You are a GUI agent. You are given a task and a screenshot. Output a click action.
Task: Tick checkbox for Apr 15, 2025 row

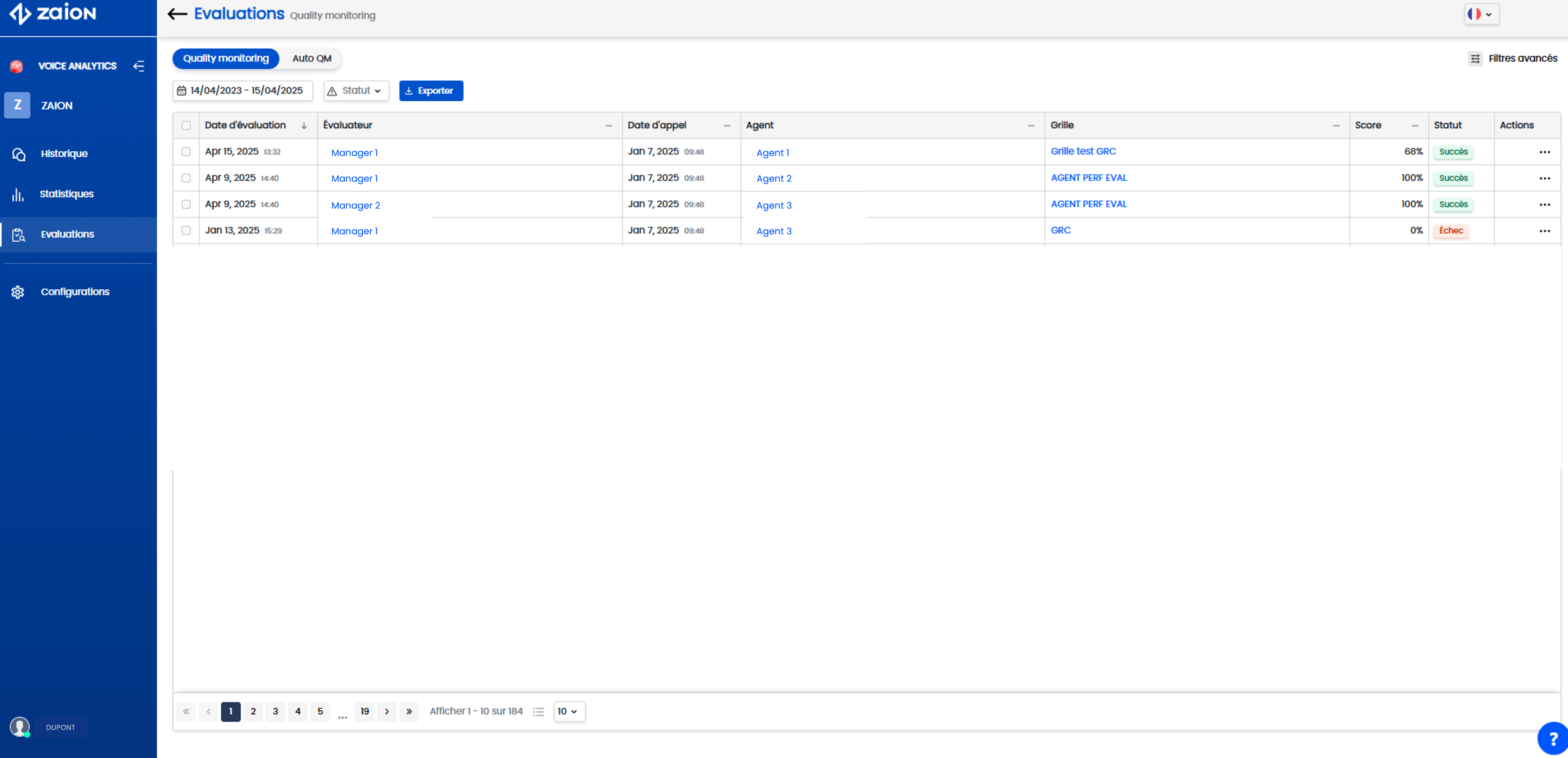click(186, 152)
